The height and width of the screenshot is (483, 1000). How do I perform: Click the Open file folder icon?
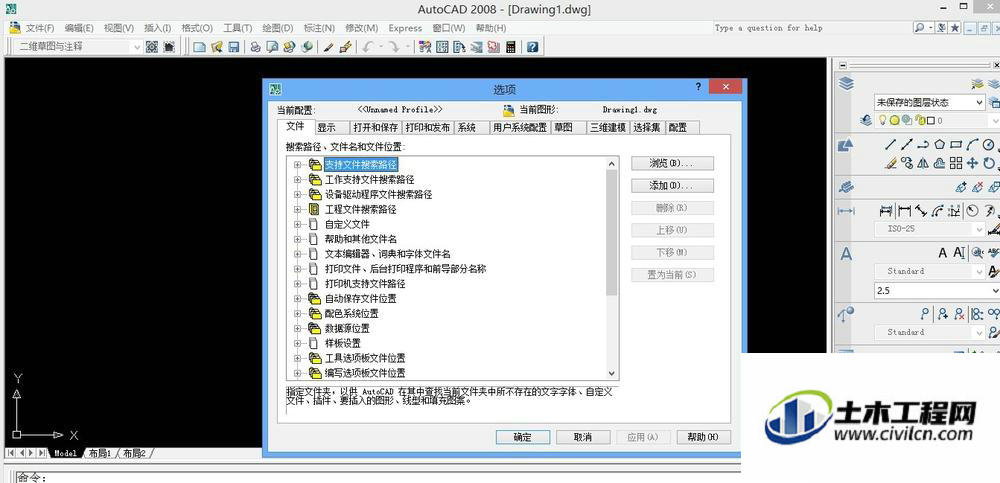[217, 47]
